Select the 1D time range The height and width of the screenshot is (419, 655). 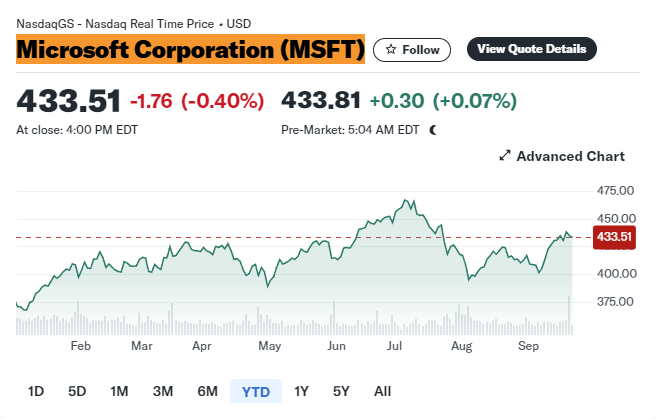coord(36,391)
